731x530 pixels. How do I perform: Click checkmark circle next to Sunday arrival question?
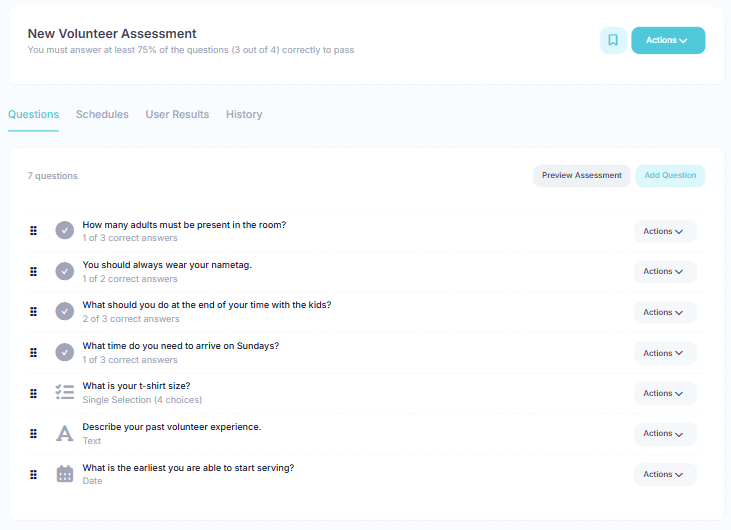click(65, 352)
